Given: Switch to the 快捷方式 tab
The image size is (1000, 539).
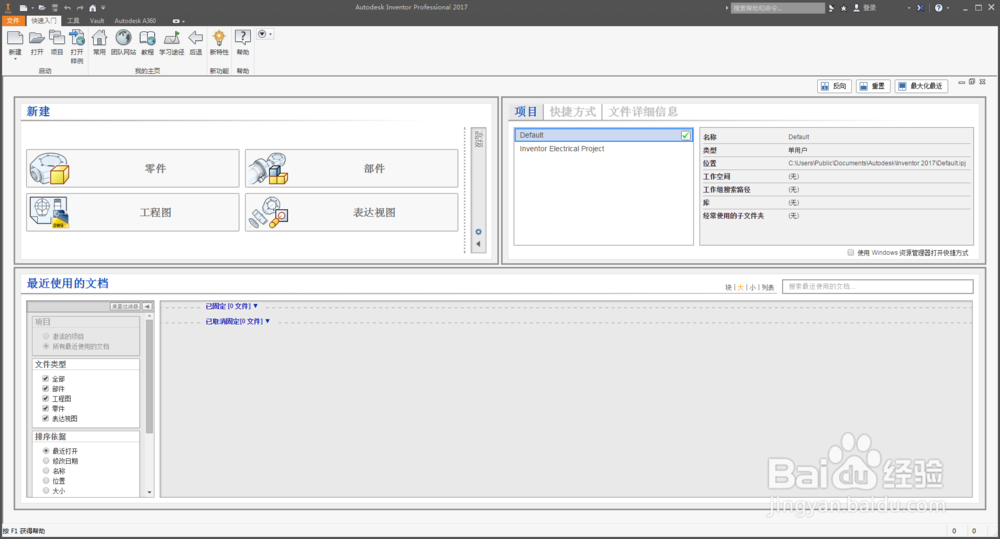Looking at the screenshot, I should coord(573,112).
